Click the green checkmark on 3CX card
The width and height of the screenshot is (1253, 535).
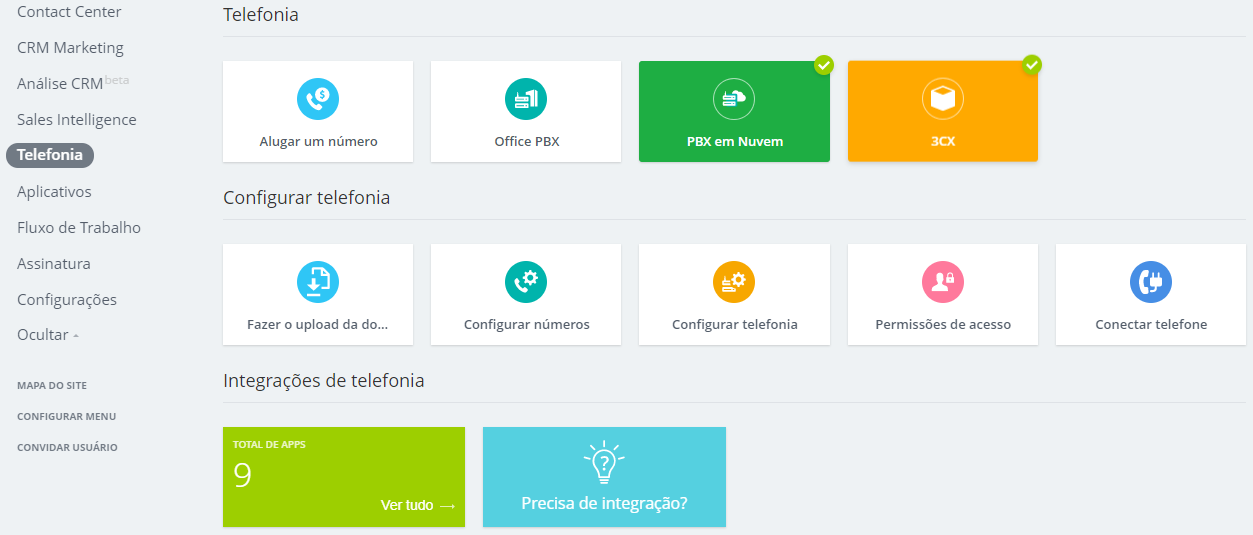[1032, 65]
